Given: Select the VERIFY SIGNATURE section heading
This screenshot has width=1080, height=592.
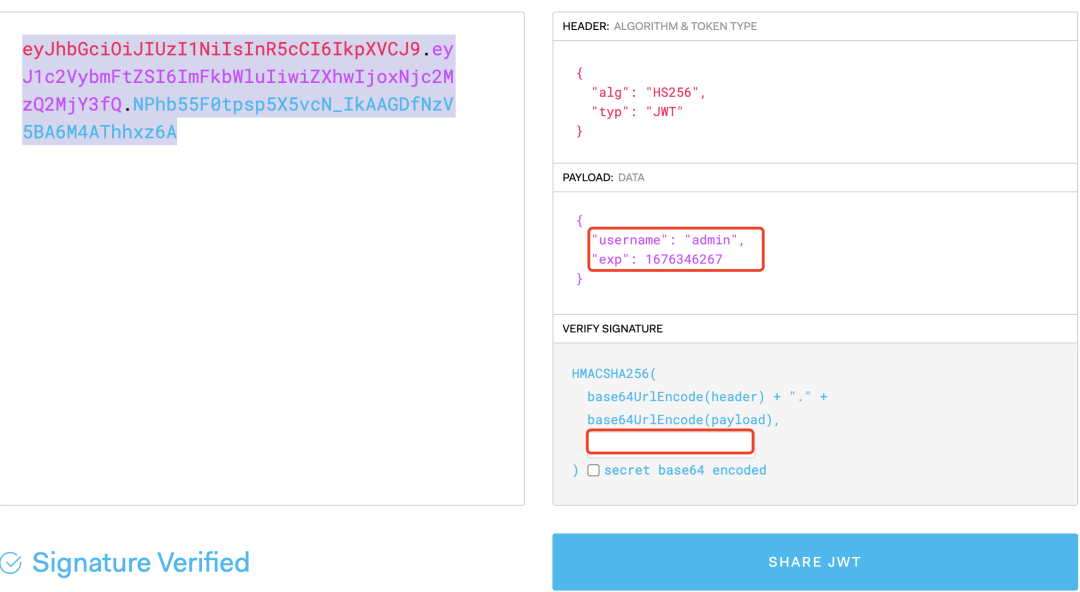Looking at the screenshot, I should click(612, 329).
